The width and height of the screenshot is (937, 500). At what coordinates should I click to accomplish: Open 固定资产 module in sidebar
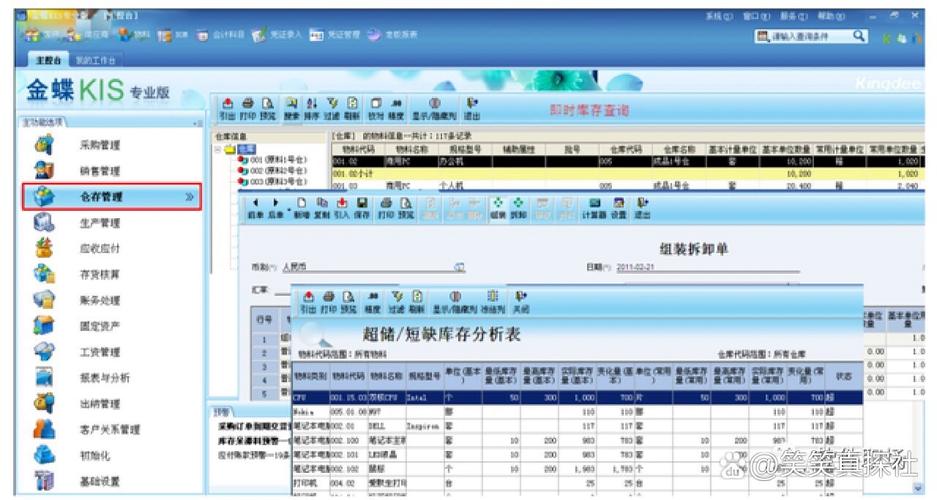[x=99, y=326]
